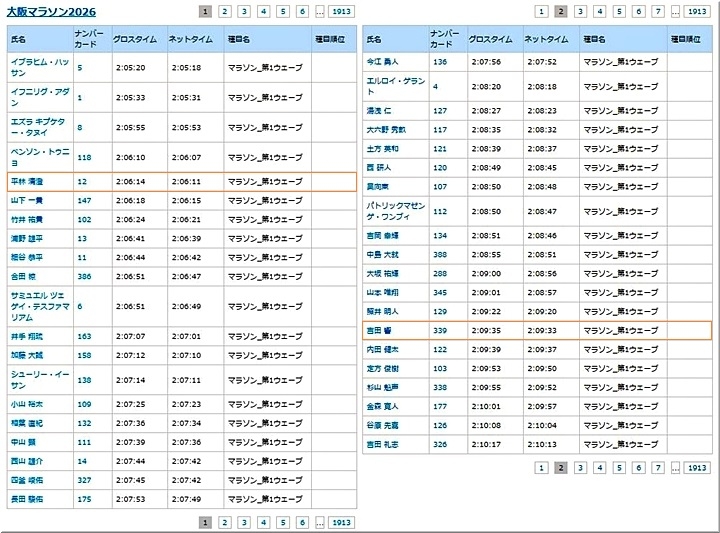The width and height of the screenshot is (720, 533).
Task: View サミュエル ツェゲイ・テスファマリアム's record
Action: [x=38, y=306]
